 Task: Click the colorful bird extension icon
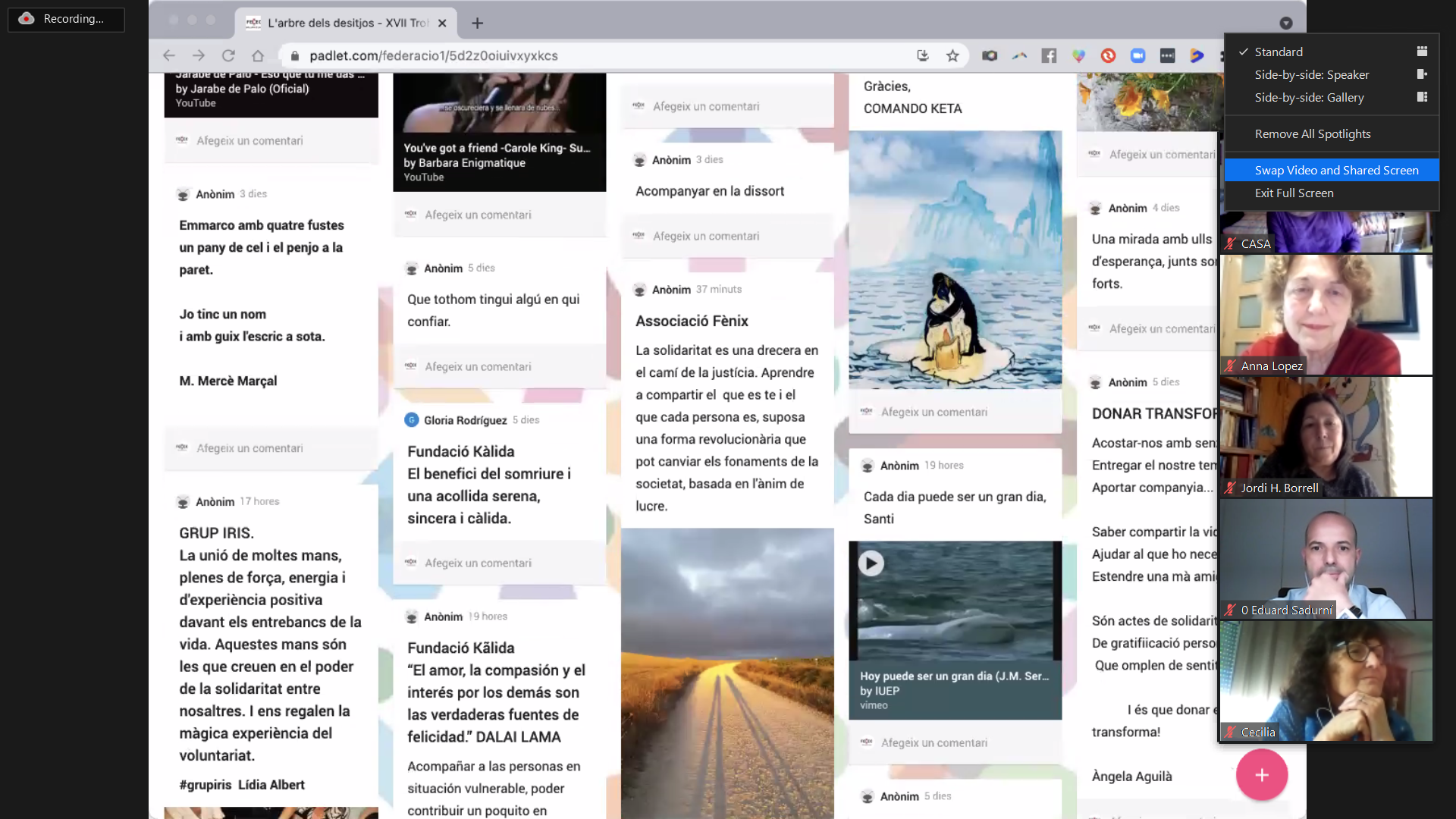click(1019, 55)
